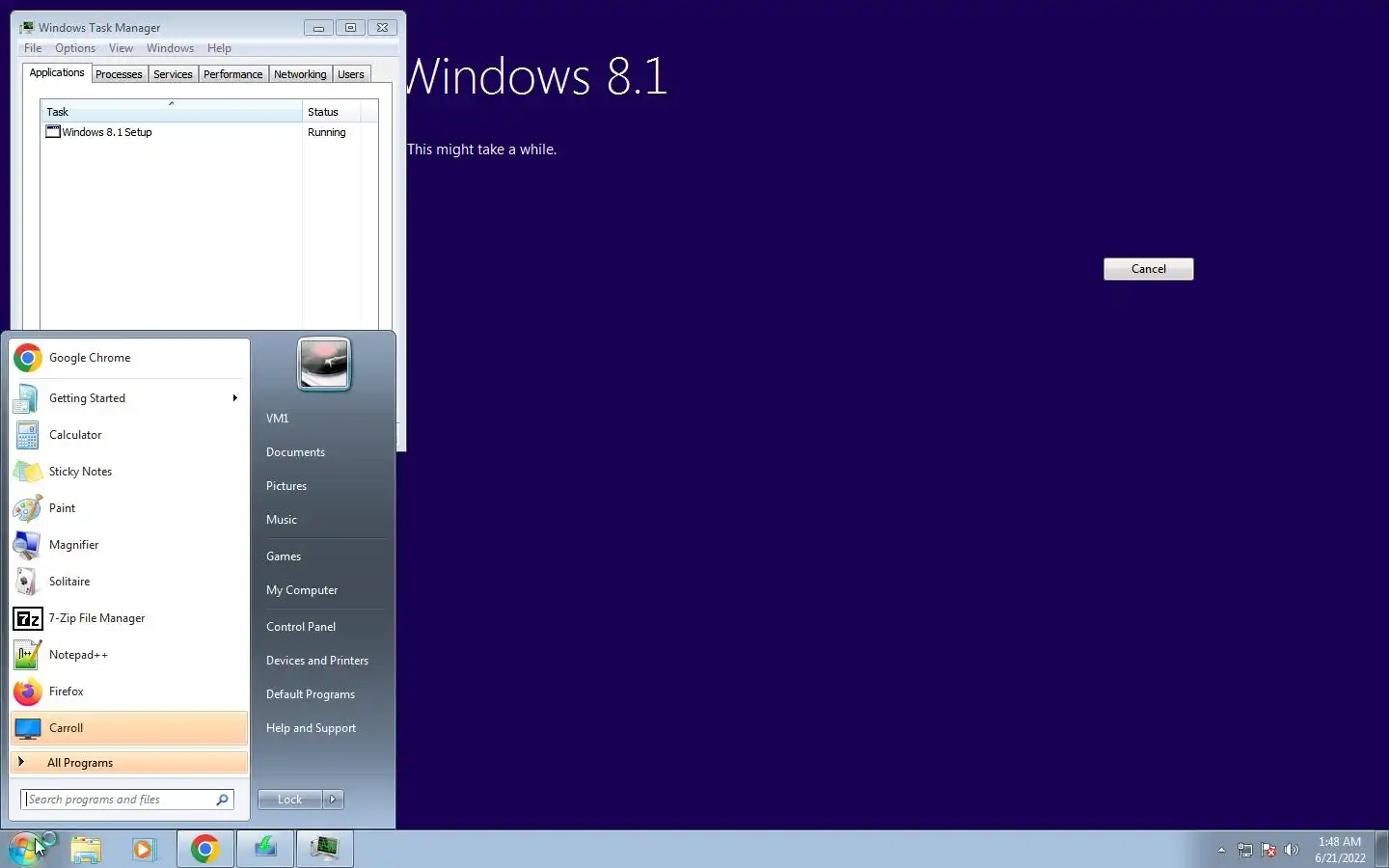
Task: Click the Show desktop strip
Action: (1381, 849)
